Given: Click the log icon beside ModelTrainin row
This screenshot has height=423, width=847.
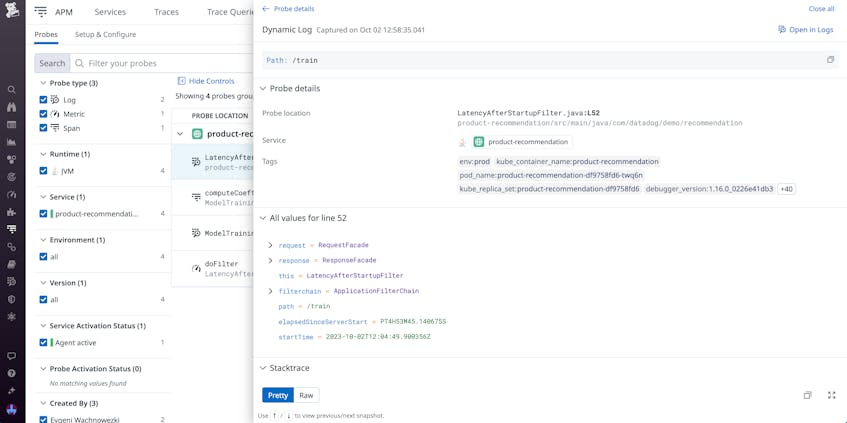Looking at the screenshot, I should click(196, 233).
